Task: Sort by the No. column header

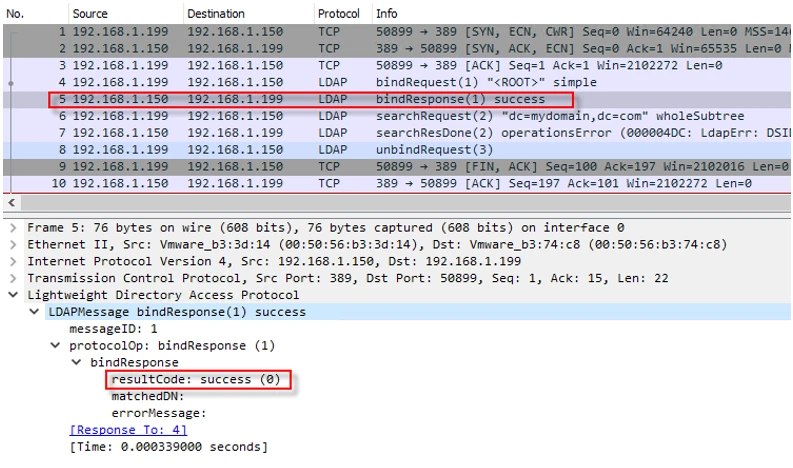Action: pos(17,14)
